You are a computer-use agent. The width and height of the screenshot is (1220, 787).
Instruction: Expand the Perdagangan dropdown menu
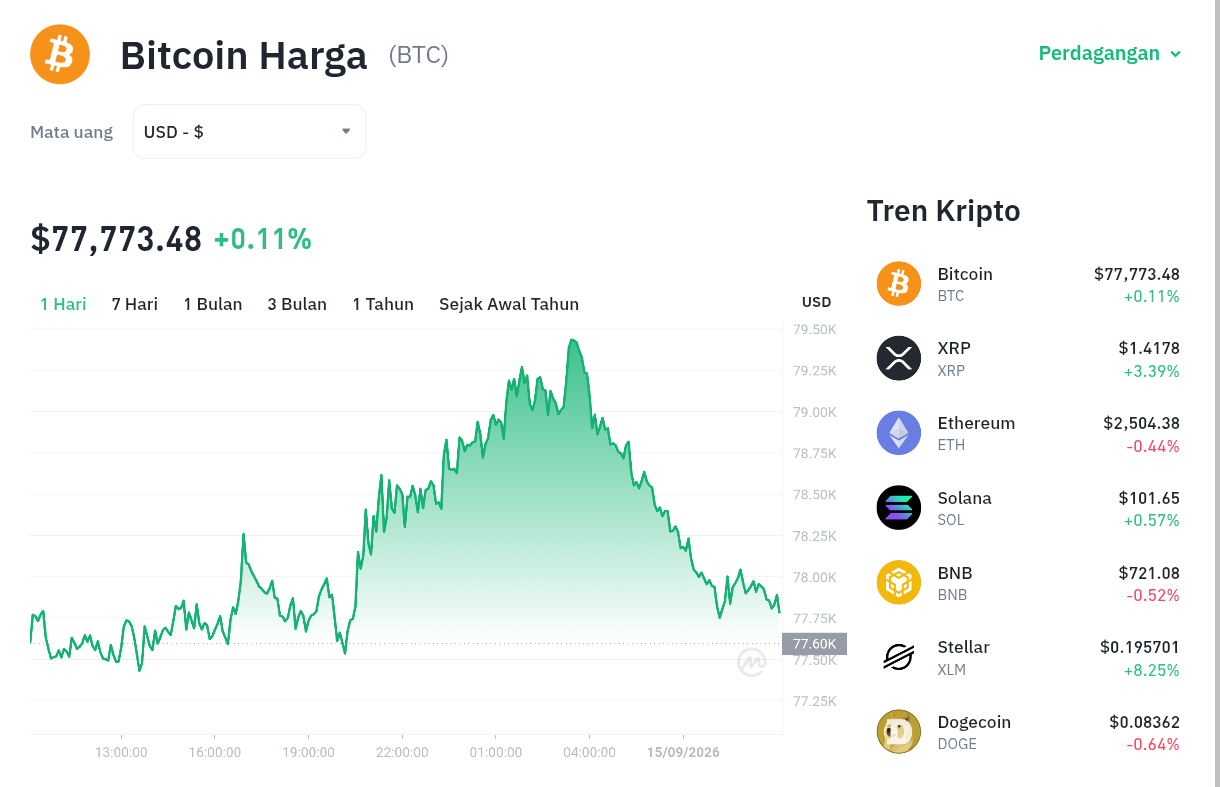[1110, 53]
